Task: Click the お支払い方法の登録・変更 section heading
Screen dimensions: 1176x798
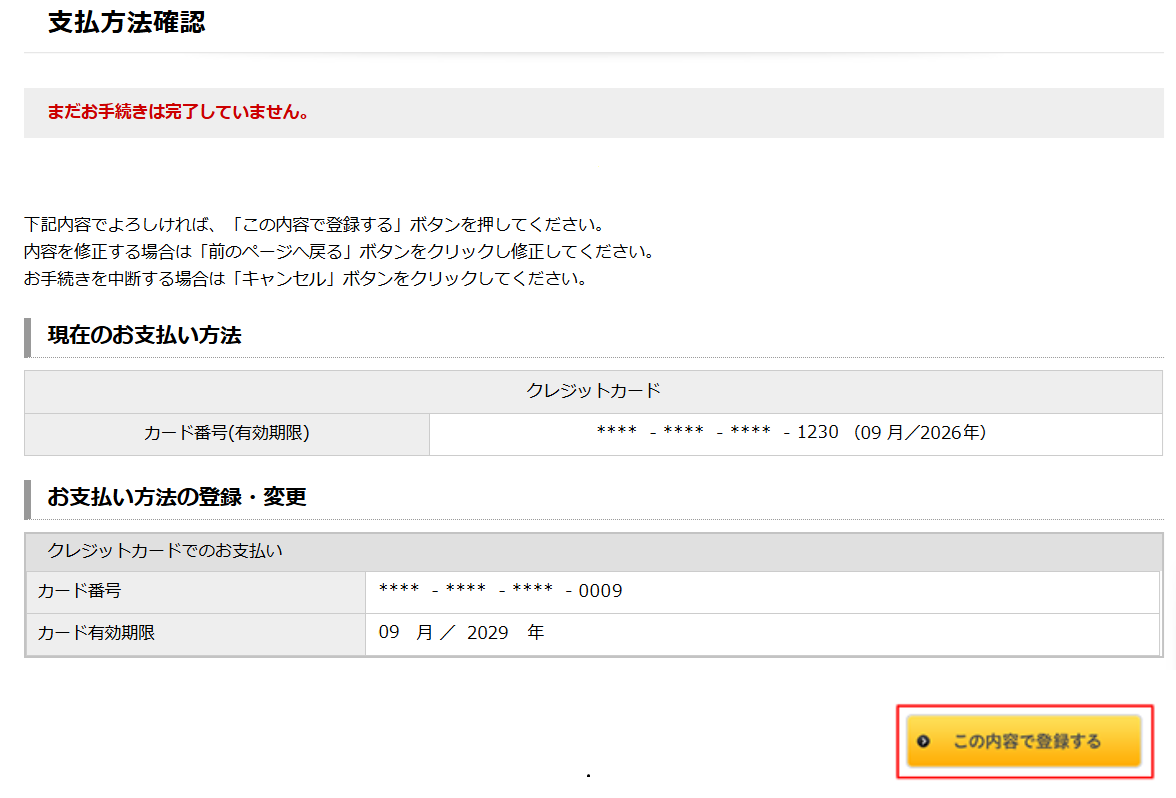Action: tap(176, 496)
